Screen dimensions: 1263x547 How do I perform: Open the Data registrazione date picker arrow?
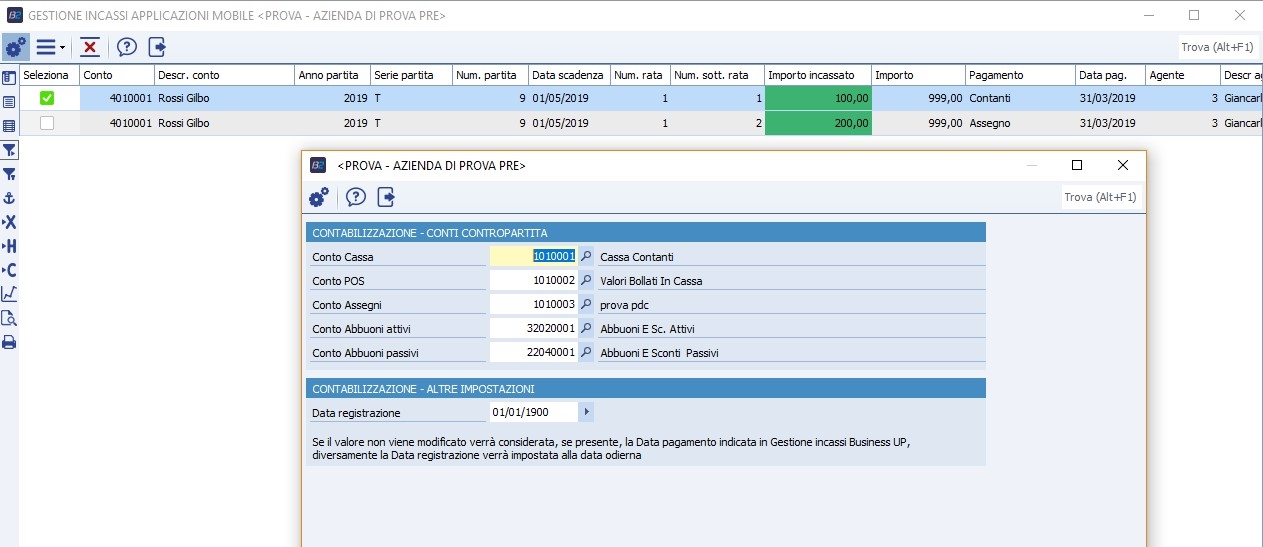pyautogui.click(x=586, y=412)
